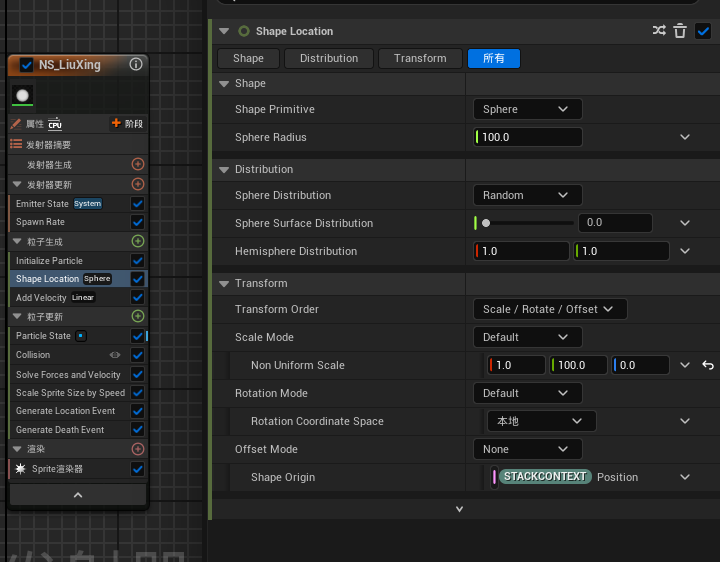The height and width of the screenshot is (562, 720).
Task: Click Particle State blue square badge
Action: point(81,336)
